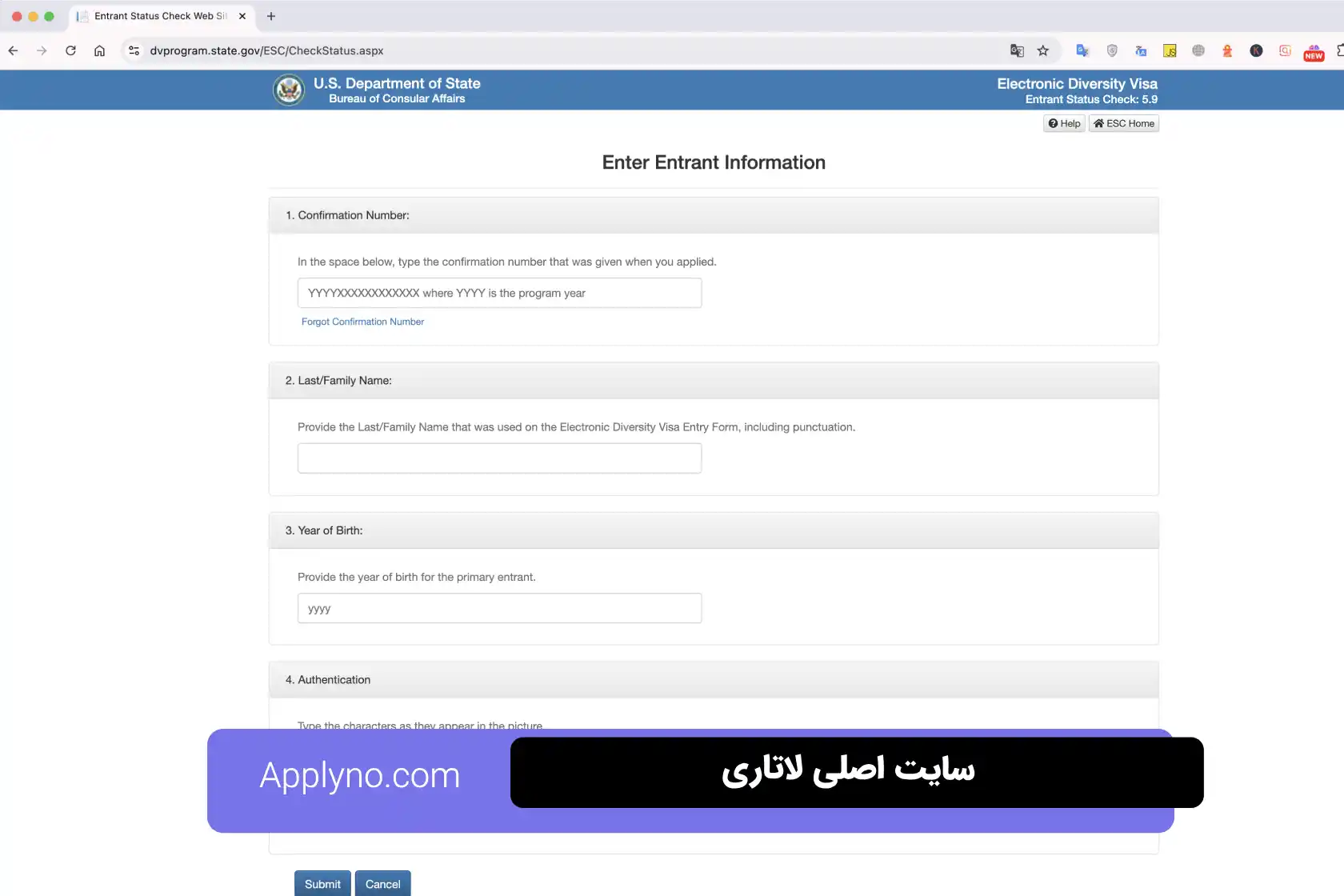Open the dark circle K extension icon

click(x=1256, y=50)
